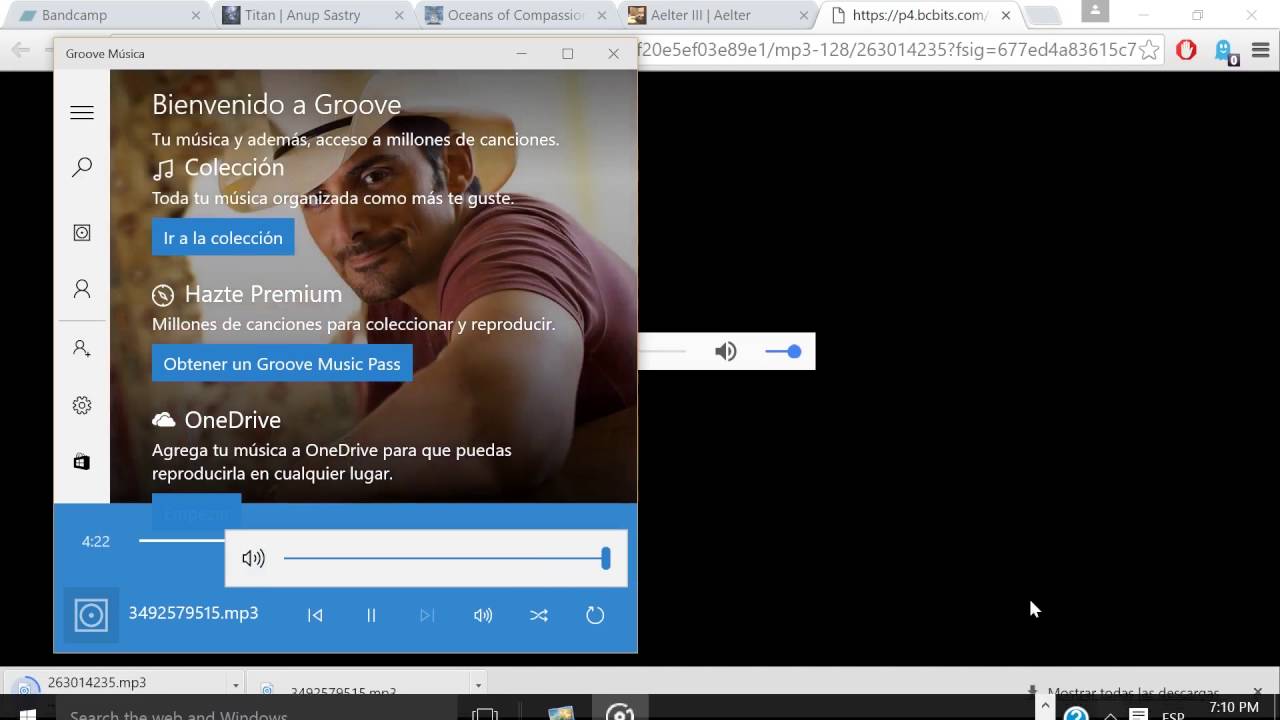Click the Chrome address bar URL
Viewport: 1280px width, 720px height.
886,50
